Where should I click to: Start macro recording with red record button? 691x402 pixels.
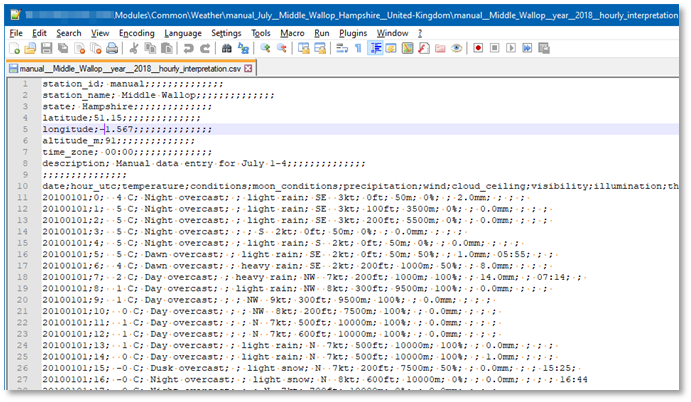[x=478, y=48]
